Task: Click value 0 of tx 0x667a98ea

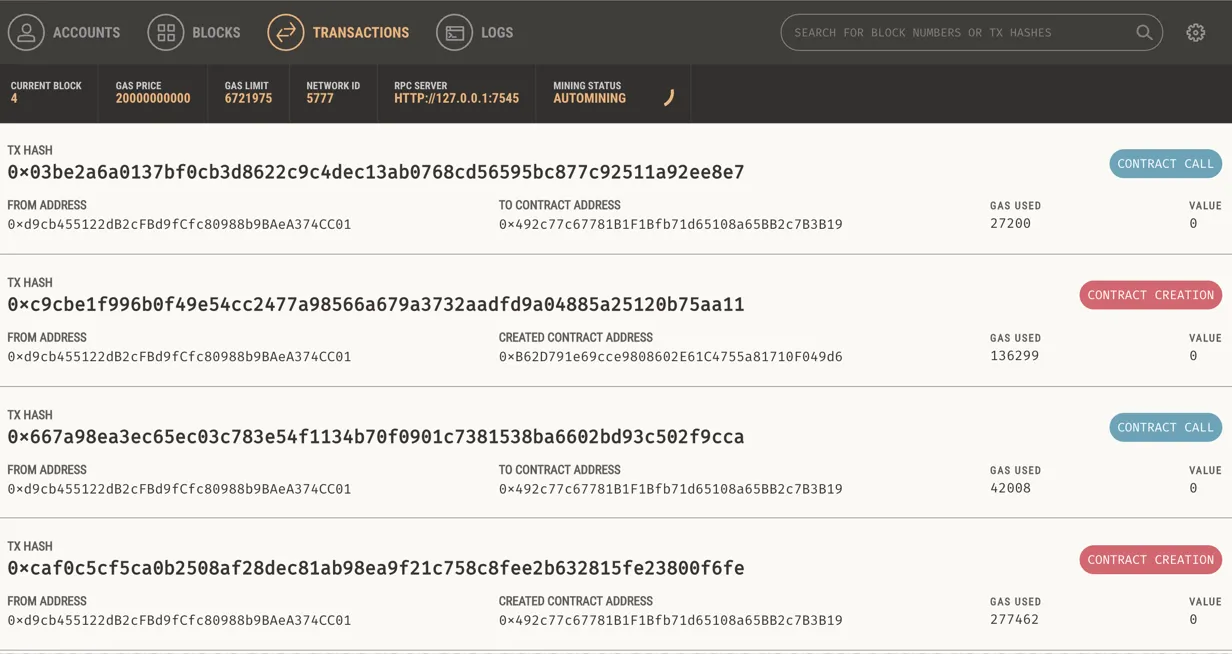Action: (1193, 488)
